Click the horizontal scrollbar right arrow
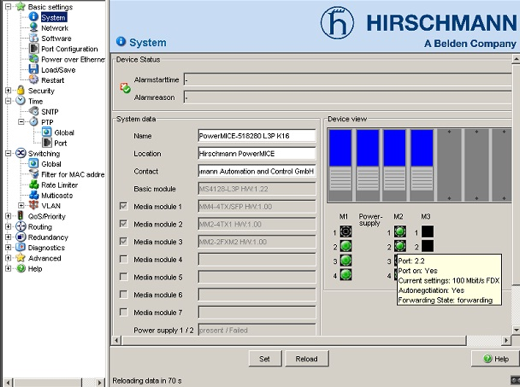 pyautogui.click(x=506, y=340)
